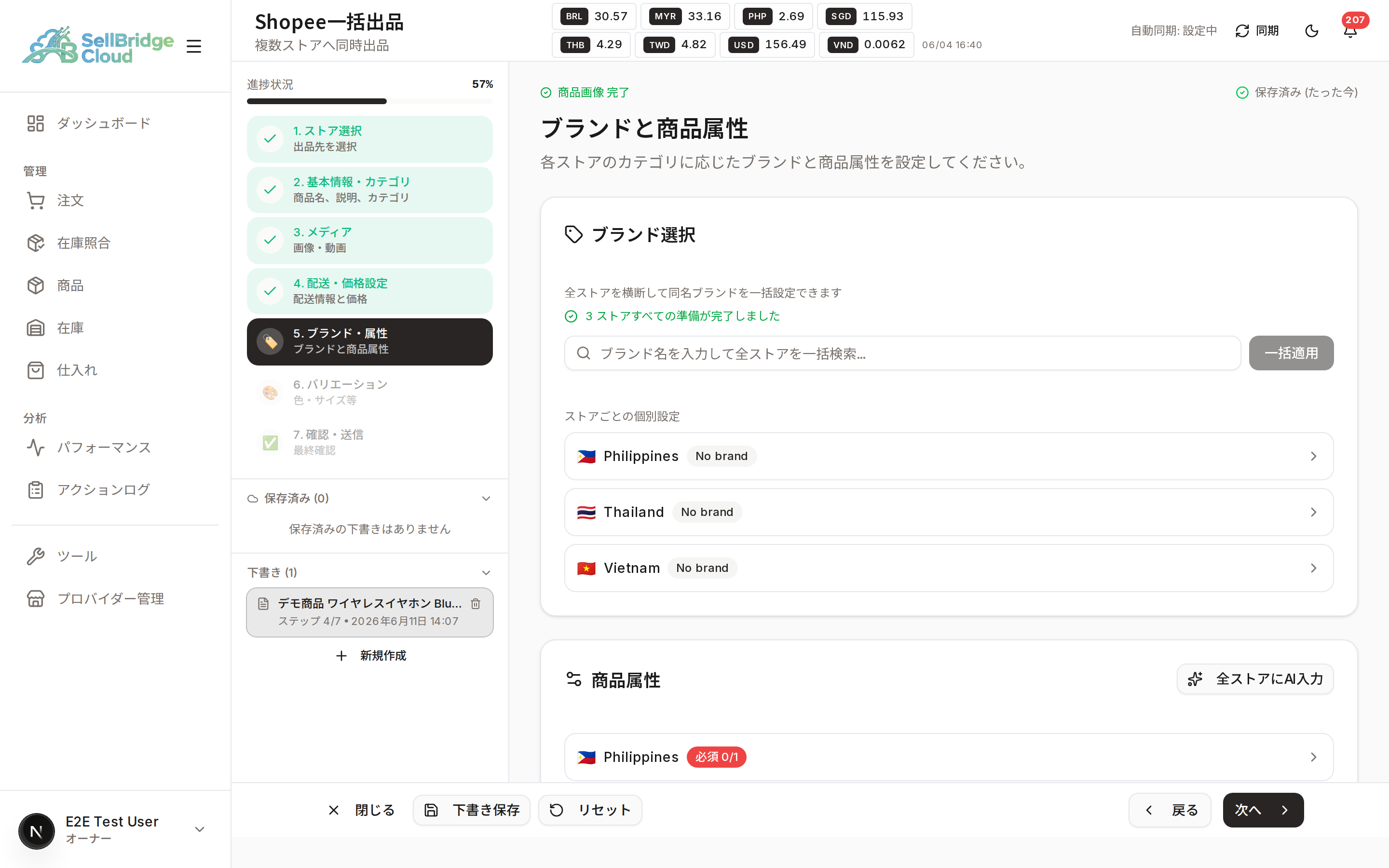Screen dimensions: 1389x868
Task: Click the Thailand flag icon
Action: tap(586, 512)
